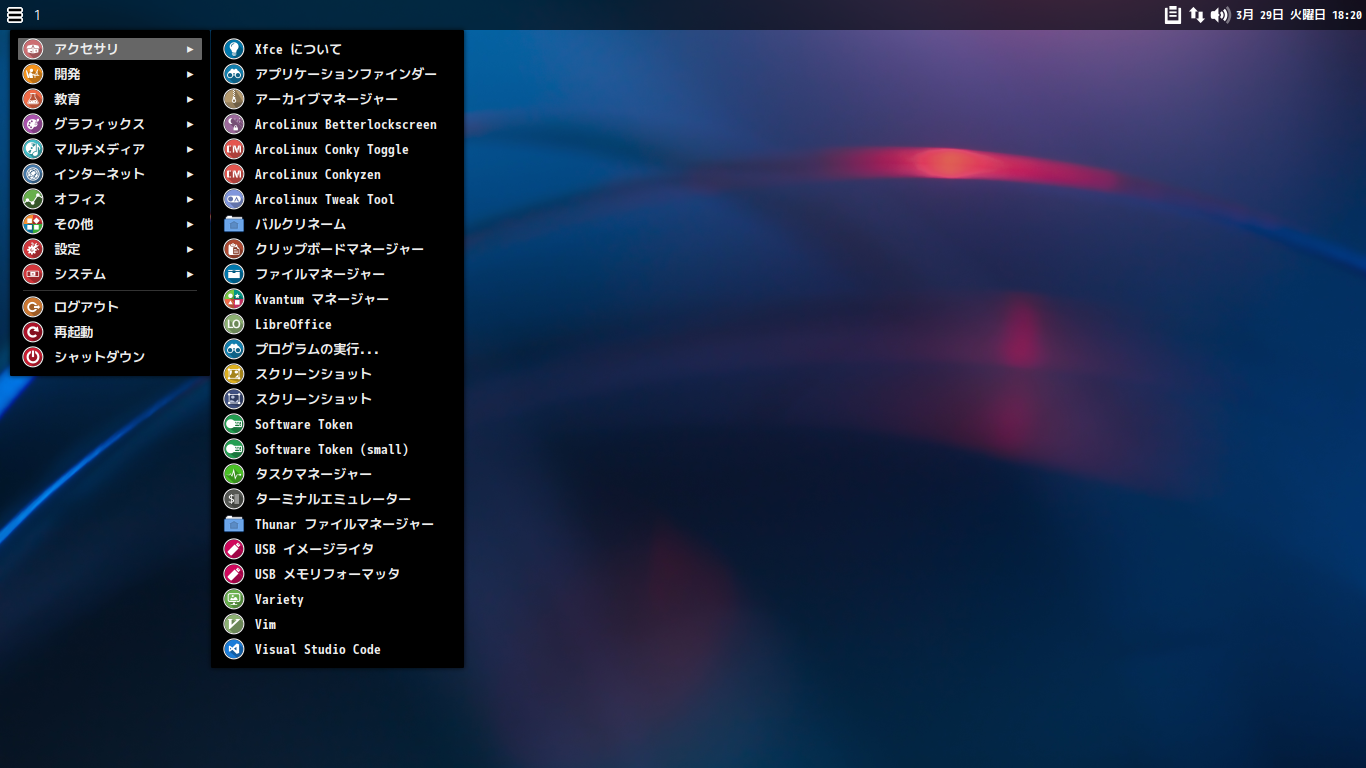Expand the システム submenu arrow
The image size is (1366, 768).
tap(190, 274)
